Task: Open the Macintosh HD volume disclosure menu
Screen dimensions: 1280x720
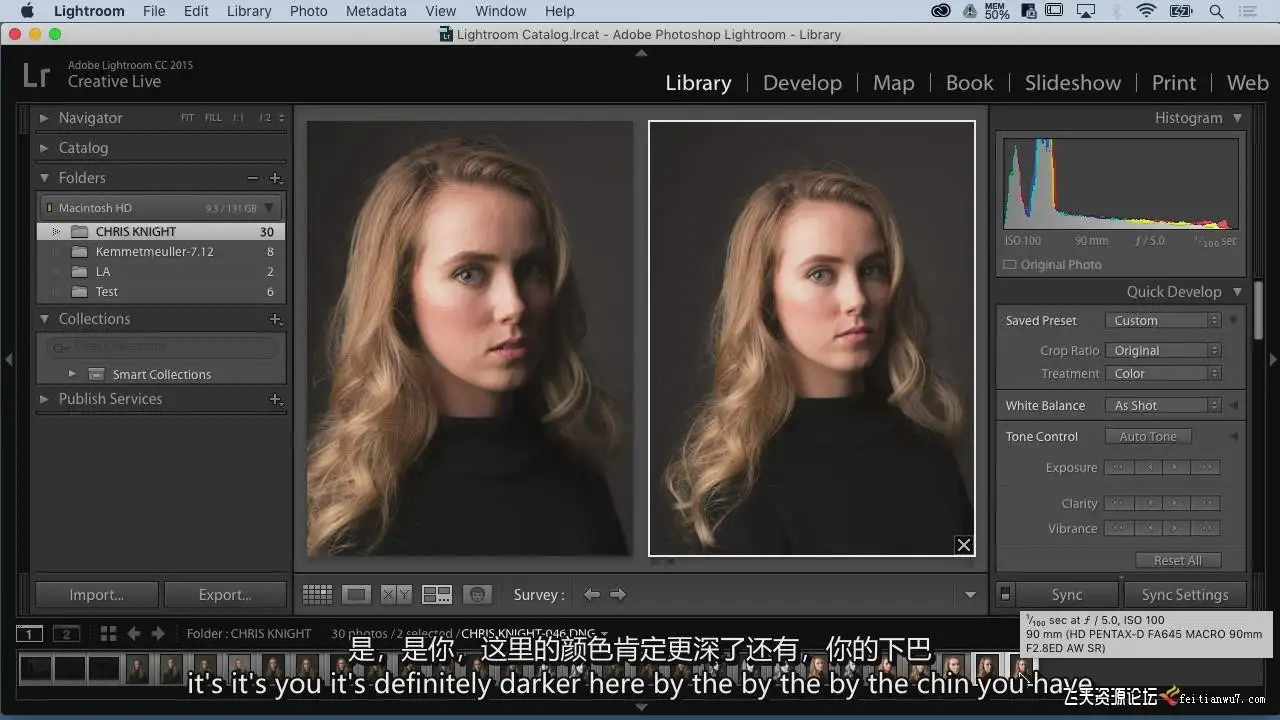Action: point(269,208)
